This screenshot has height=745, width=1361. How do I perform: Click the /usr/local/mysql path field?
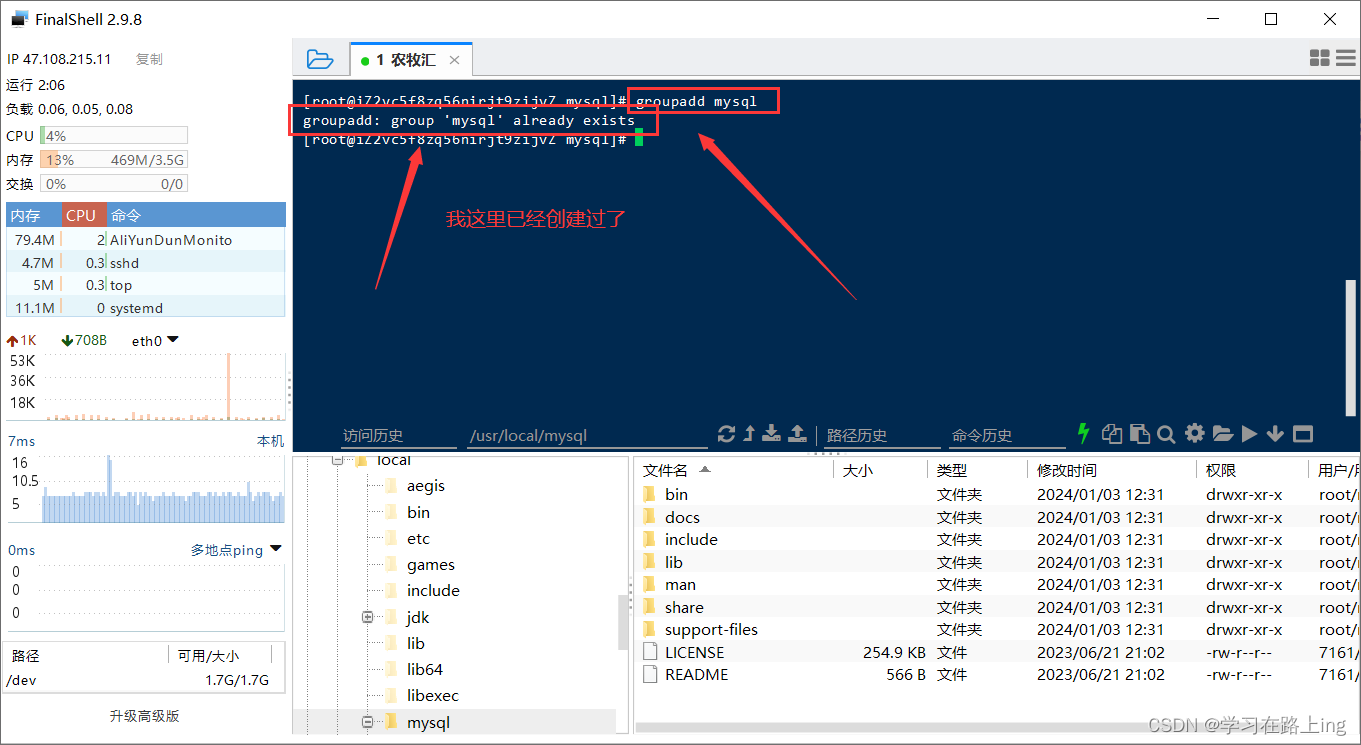(x=586, y=435)
